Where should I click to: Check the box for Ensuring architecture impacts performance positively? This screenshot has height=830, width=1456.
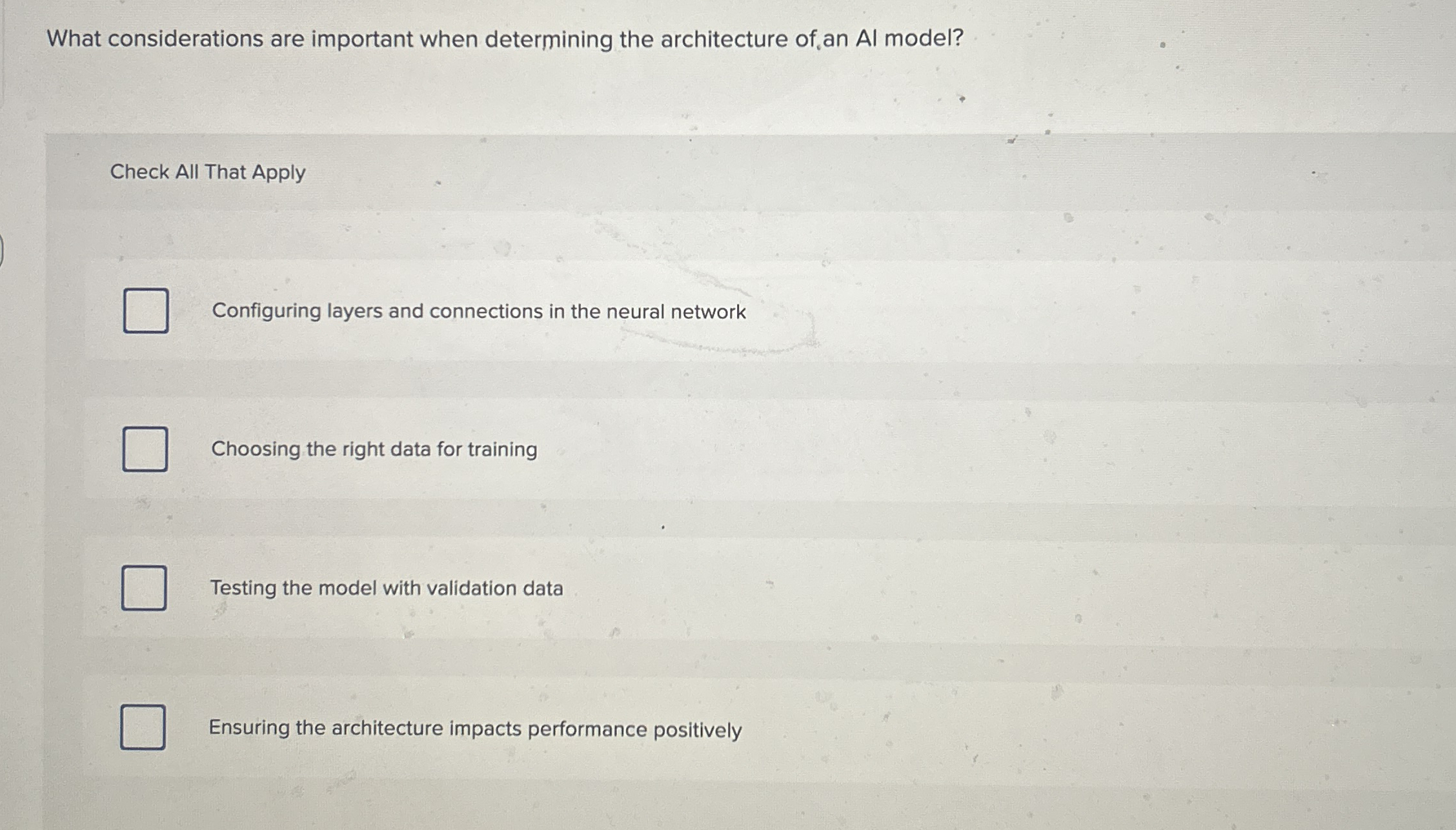click(143, 728)
